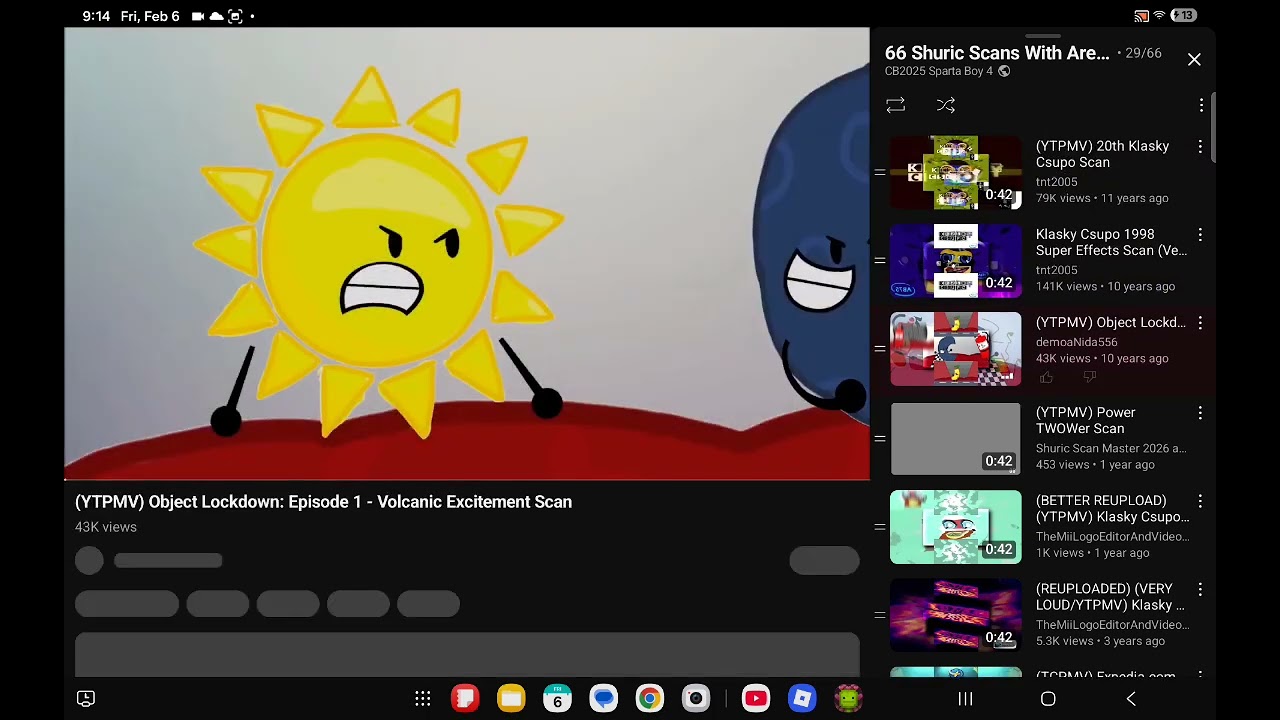Like the Object Lockdown playlist video
This screenshot has height=720, width=1280.
[1046, 377]
